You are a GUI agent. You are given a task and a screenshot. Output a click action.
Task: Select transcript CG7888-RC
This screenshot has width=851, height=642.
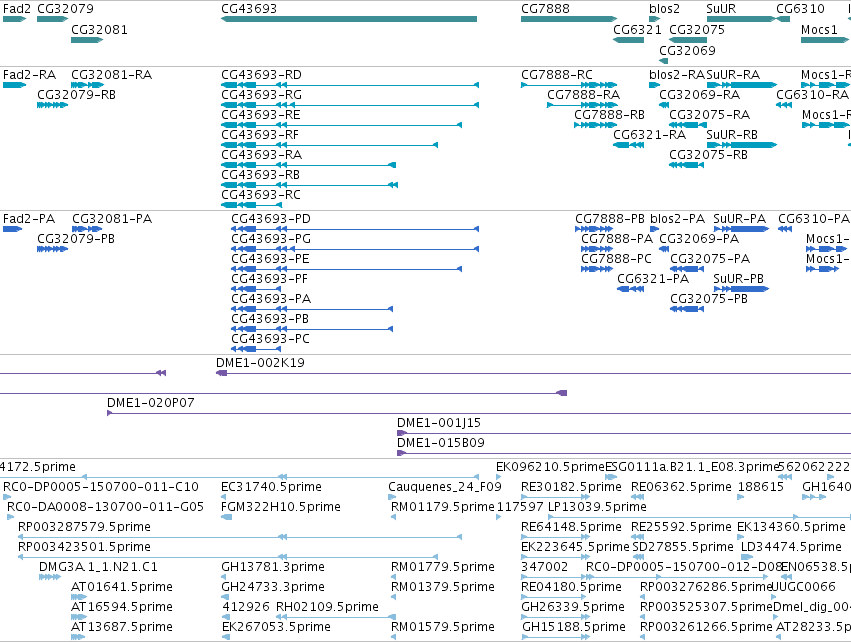pos(569,85)
